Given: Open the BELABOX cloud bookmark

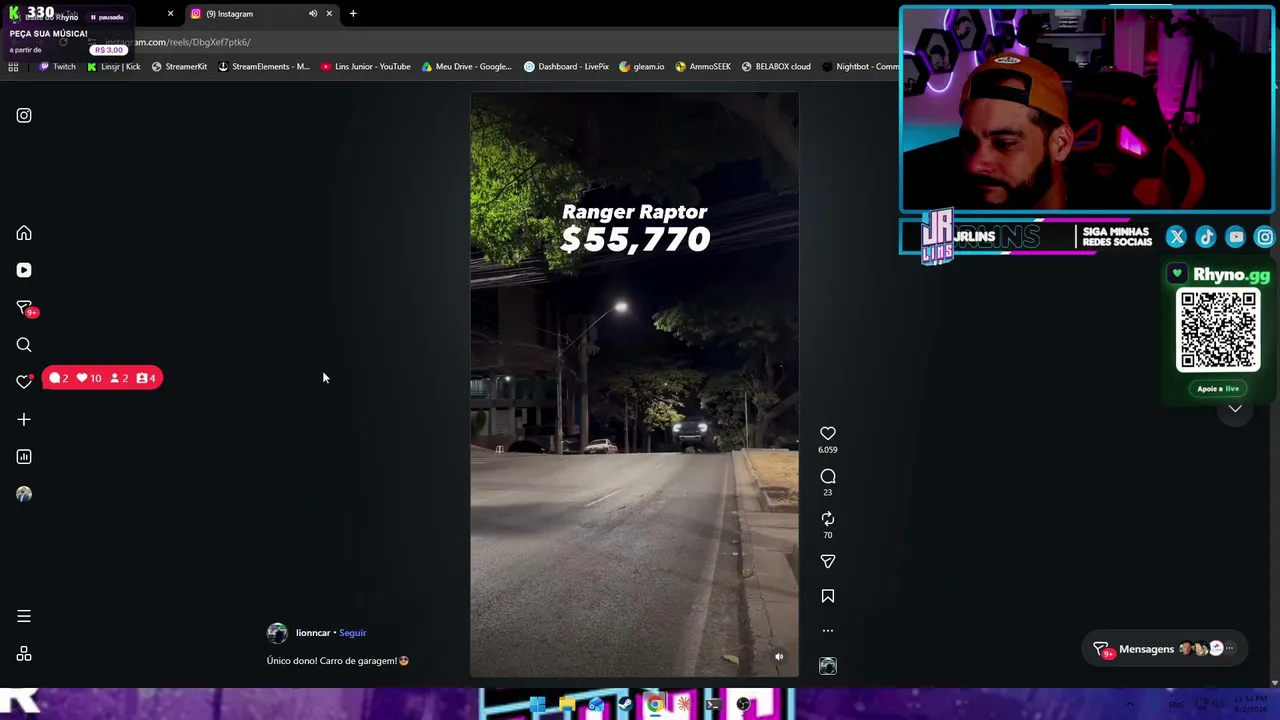Looking at the screenshot, I should [x=776, y=67].
